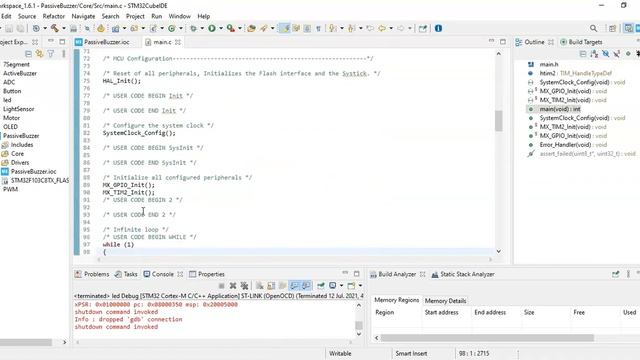The image size is (640, 360).
Task: Switch to the Problems tab
Action: tap(92, 274)
